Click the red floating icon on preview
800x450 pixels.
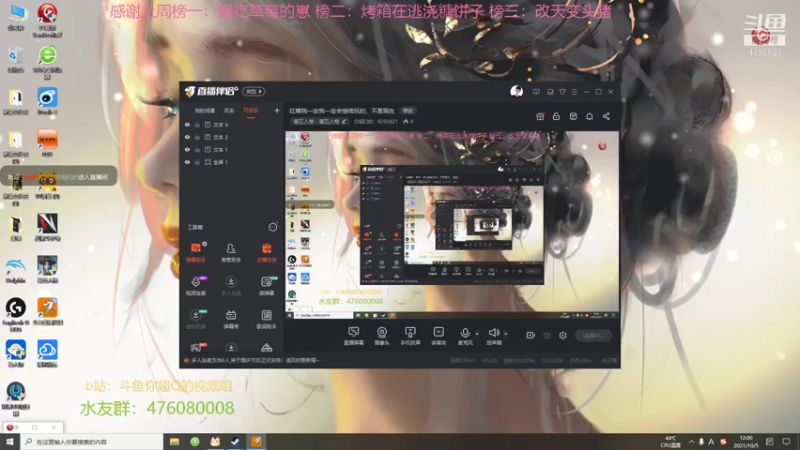602,146
